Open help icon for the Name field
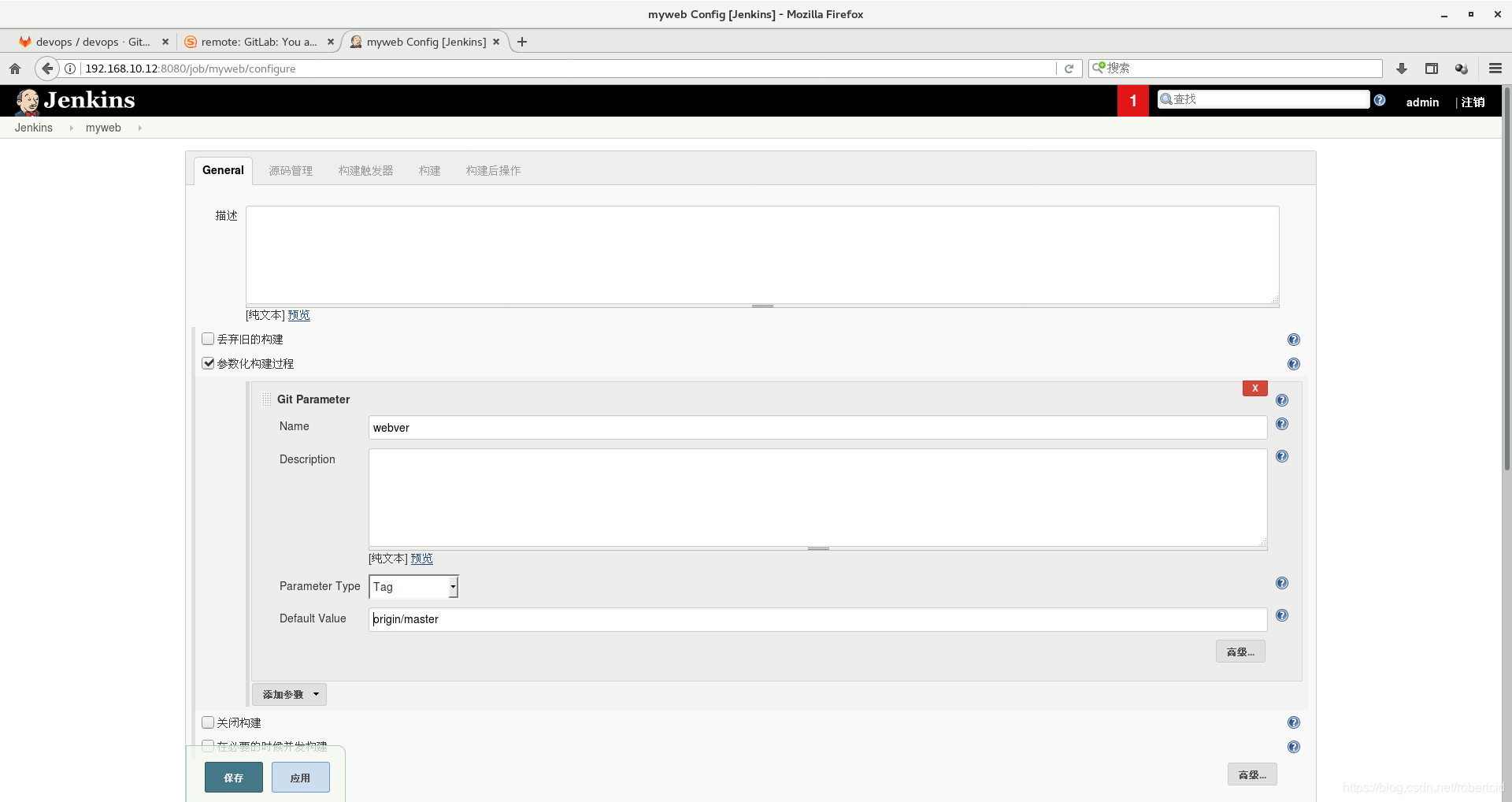This screenshot has width=1512, height=802. pos(1282,424)
